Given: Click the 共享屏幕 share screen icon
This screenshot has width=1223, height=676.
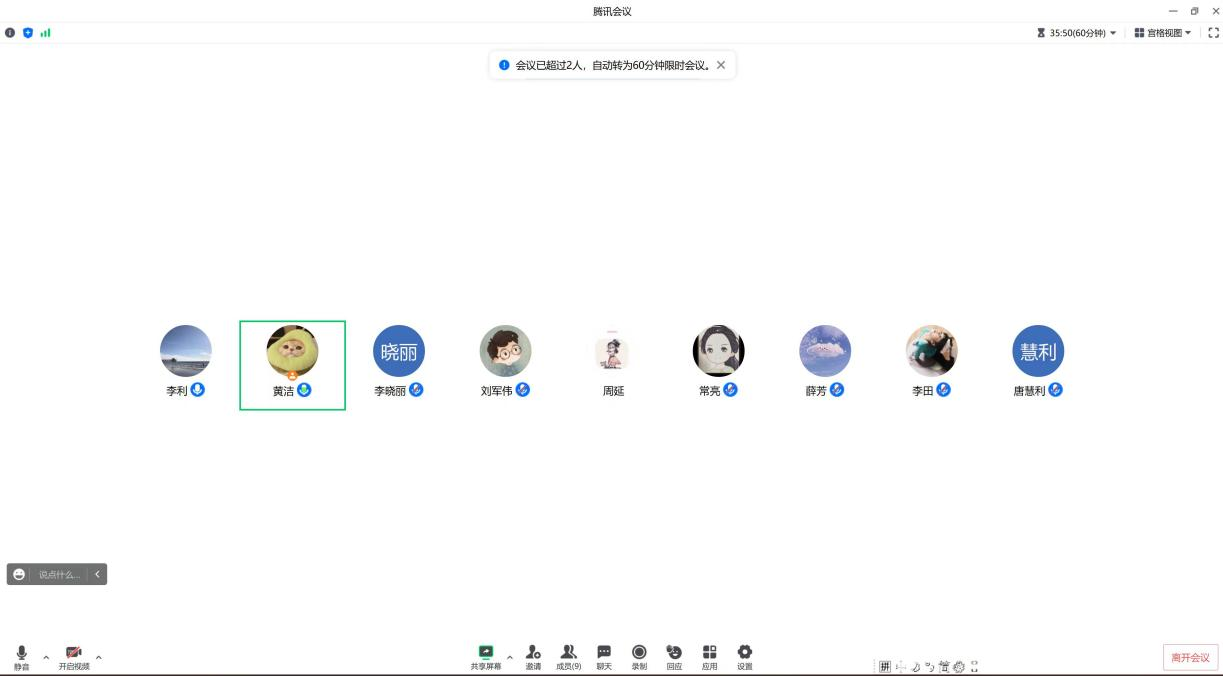Looking at the screenshot, I should (486, 653).
